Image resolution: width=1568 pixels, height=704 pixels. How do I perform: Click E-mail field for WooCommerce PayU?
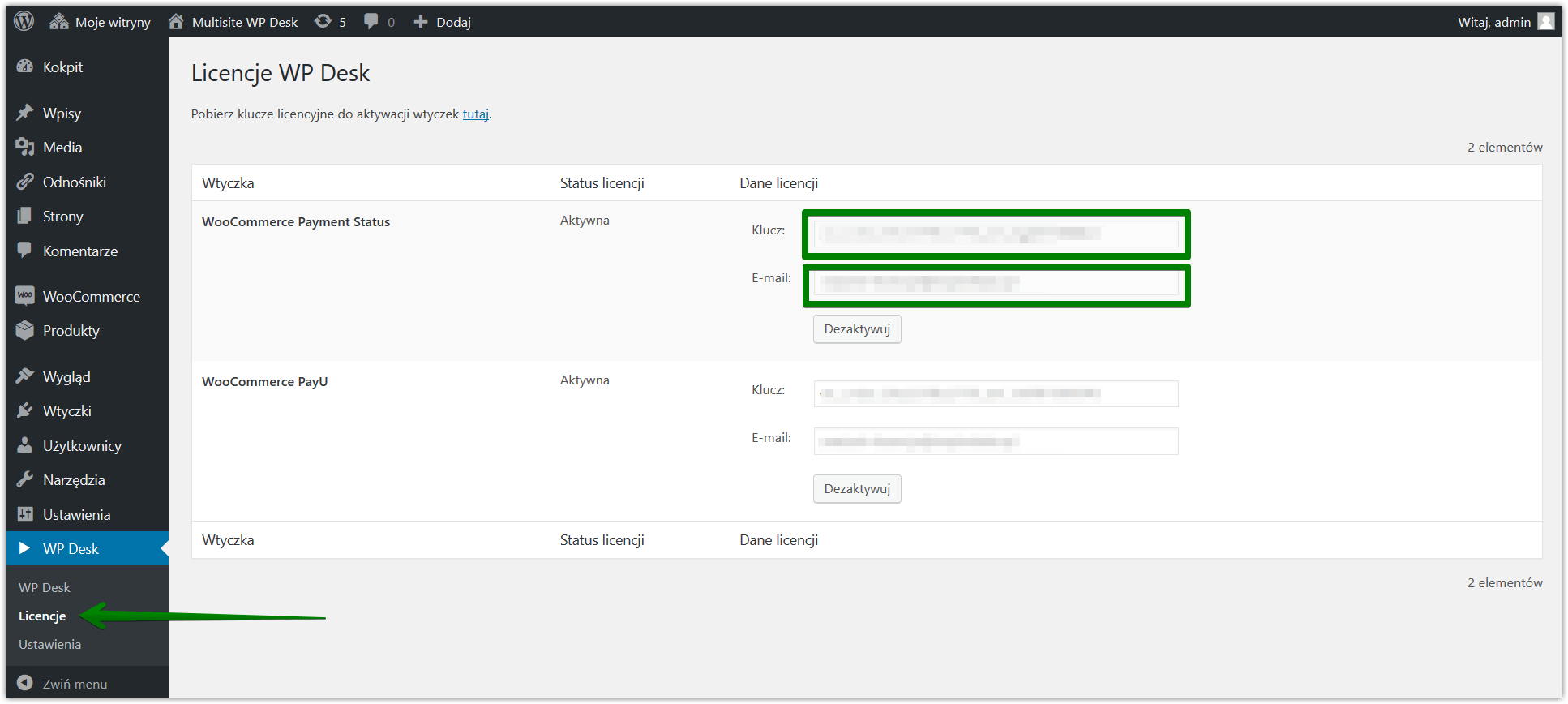pyautogui.click(x=996, y=441)
